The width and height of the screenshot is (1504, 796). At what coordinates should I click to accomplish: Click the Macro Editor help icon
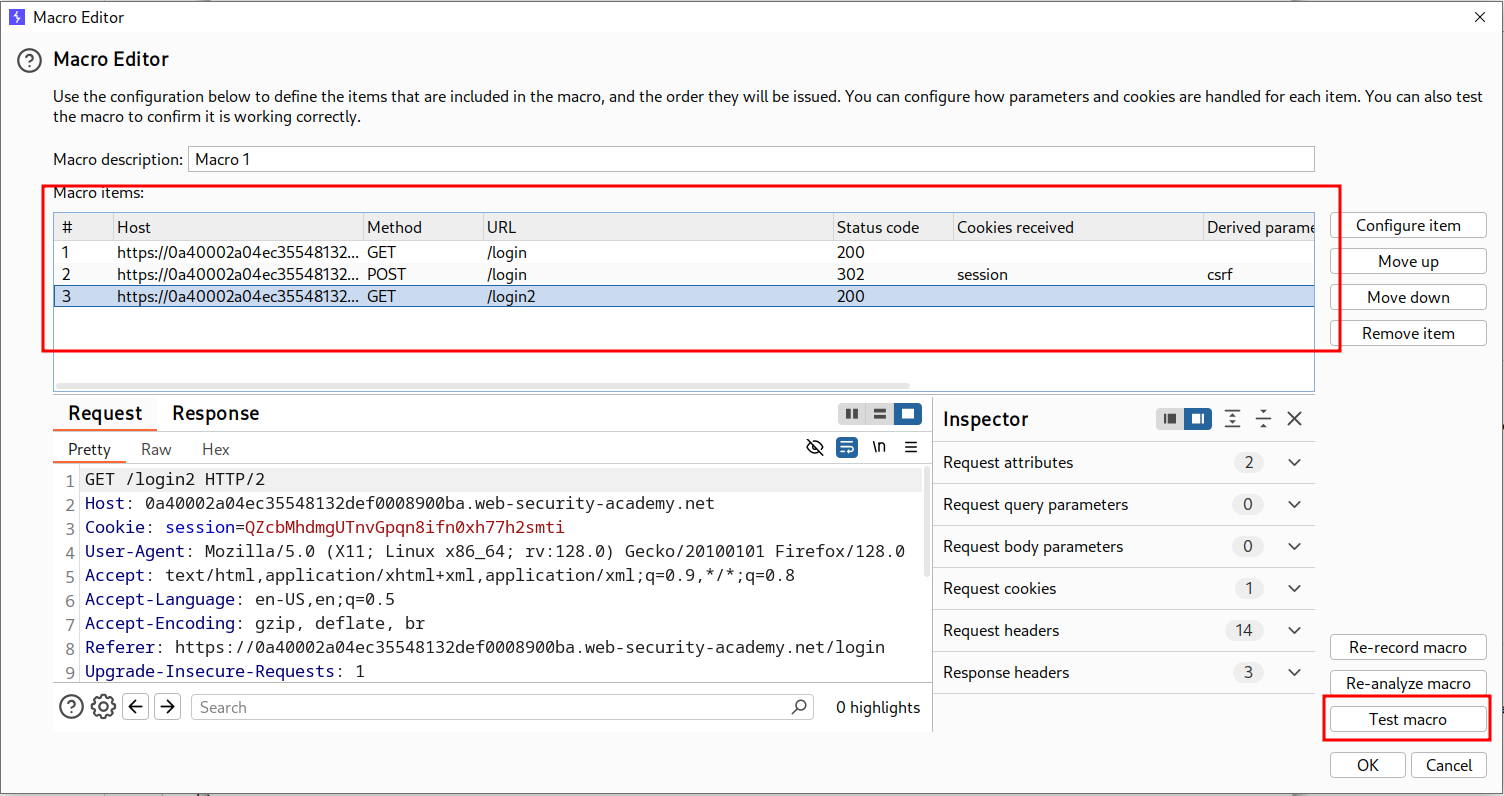[x=30, y=60]
